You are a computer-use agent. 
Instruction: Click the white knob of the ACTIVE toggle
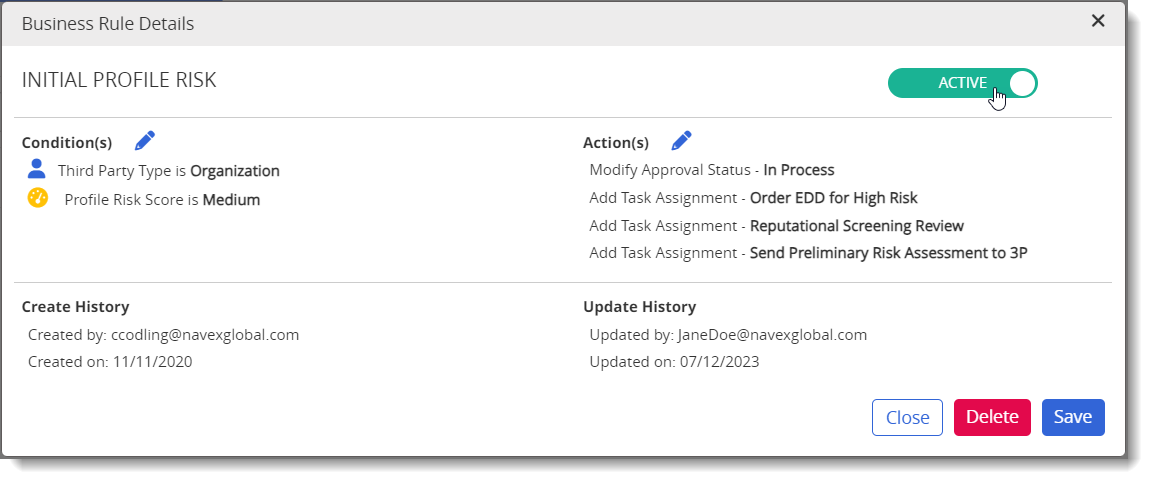click(x=1022, y=84)
